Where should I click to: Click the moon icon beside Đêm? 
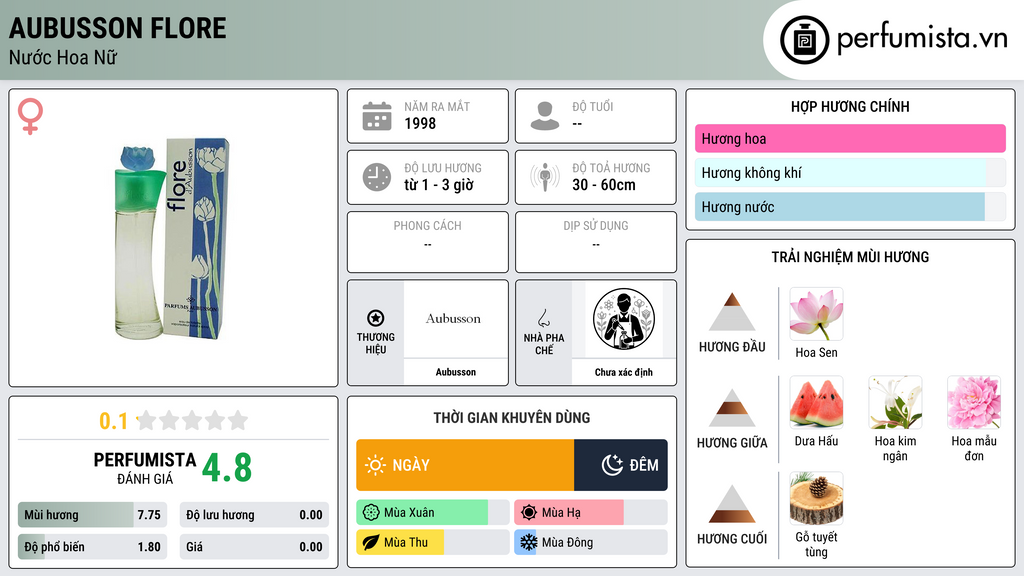(612, 465)
